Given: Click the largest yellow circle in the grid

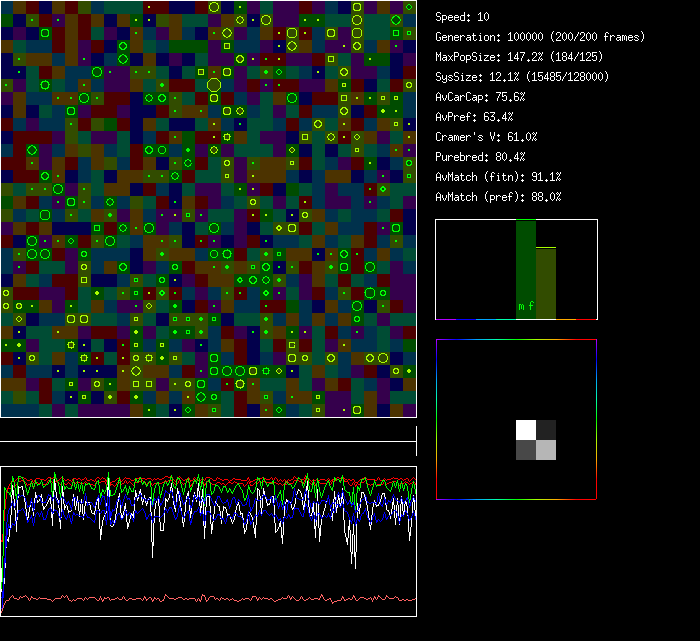Looking at the screenshot, I should tap(213, 85).
